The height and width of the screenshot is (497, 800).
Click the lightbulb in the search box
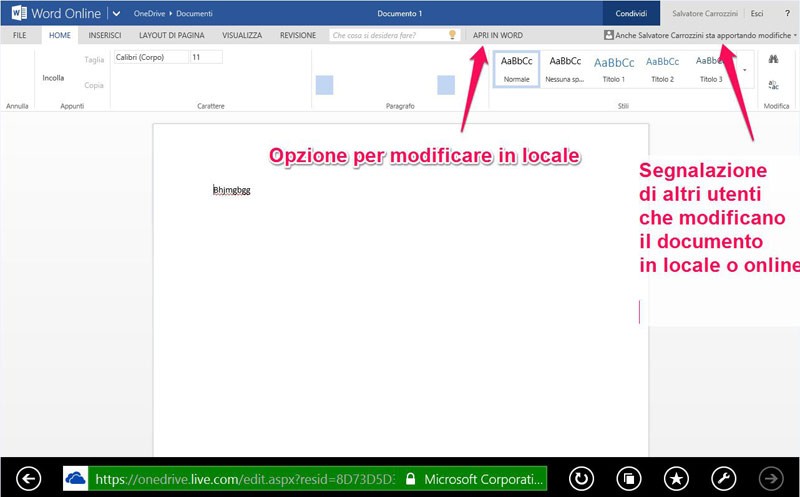tap(452, 35)
